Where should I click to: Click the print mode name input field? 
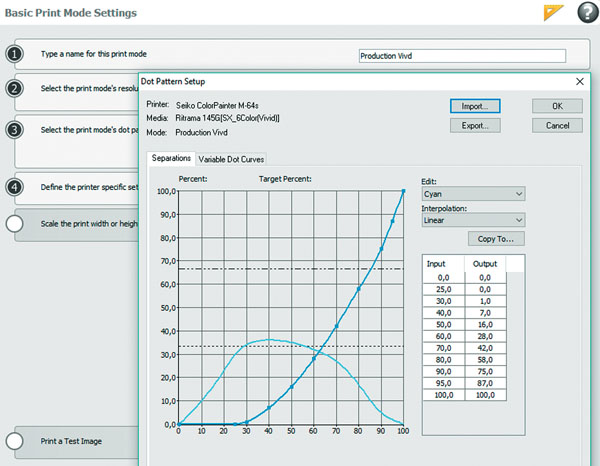coord(462,56)
